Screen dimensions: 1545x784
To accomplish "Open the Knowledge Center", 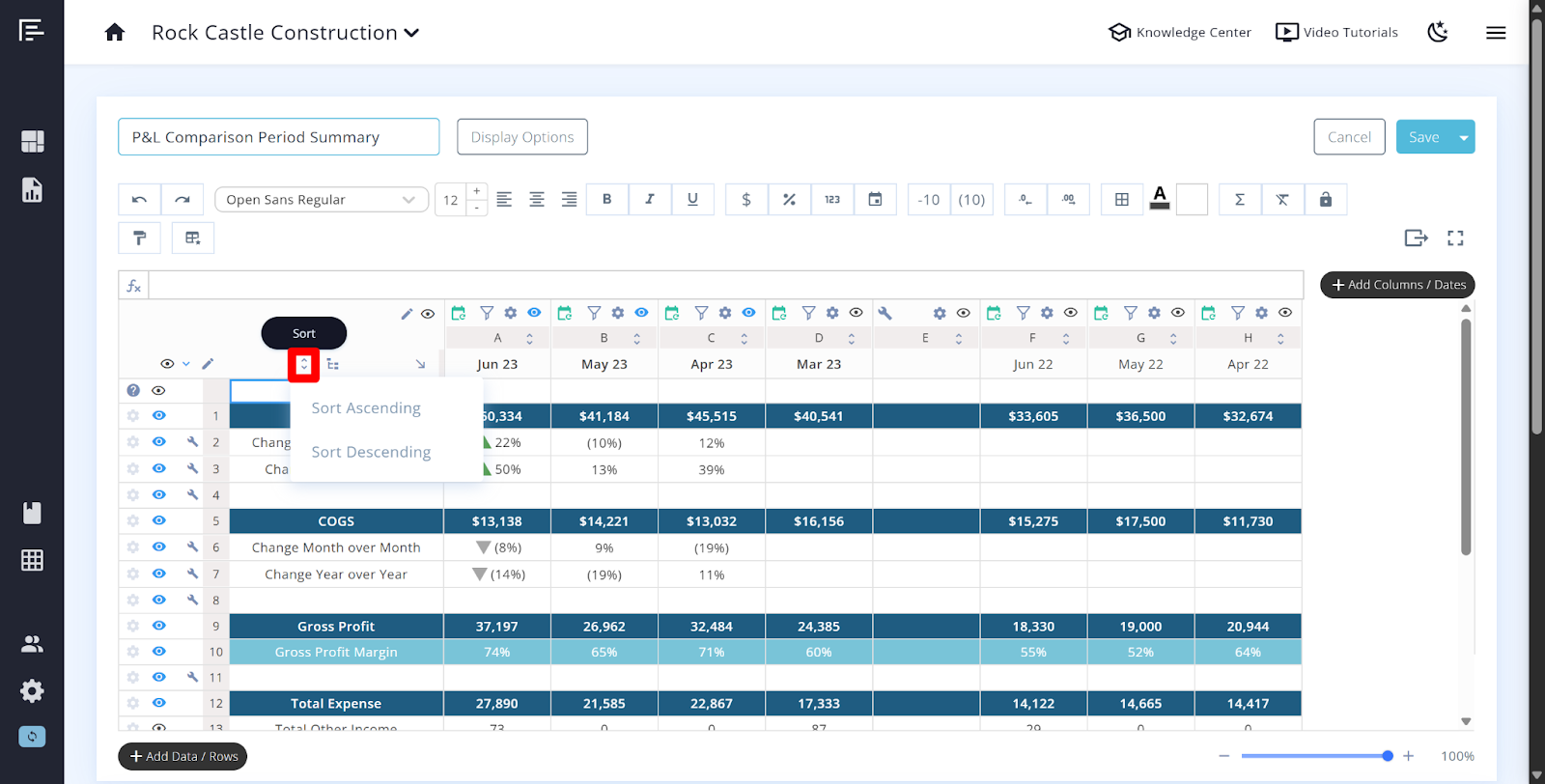I will (x=1180, y=33).
